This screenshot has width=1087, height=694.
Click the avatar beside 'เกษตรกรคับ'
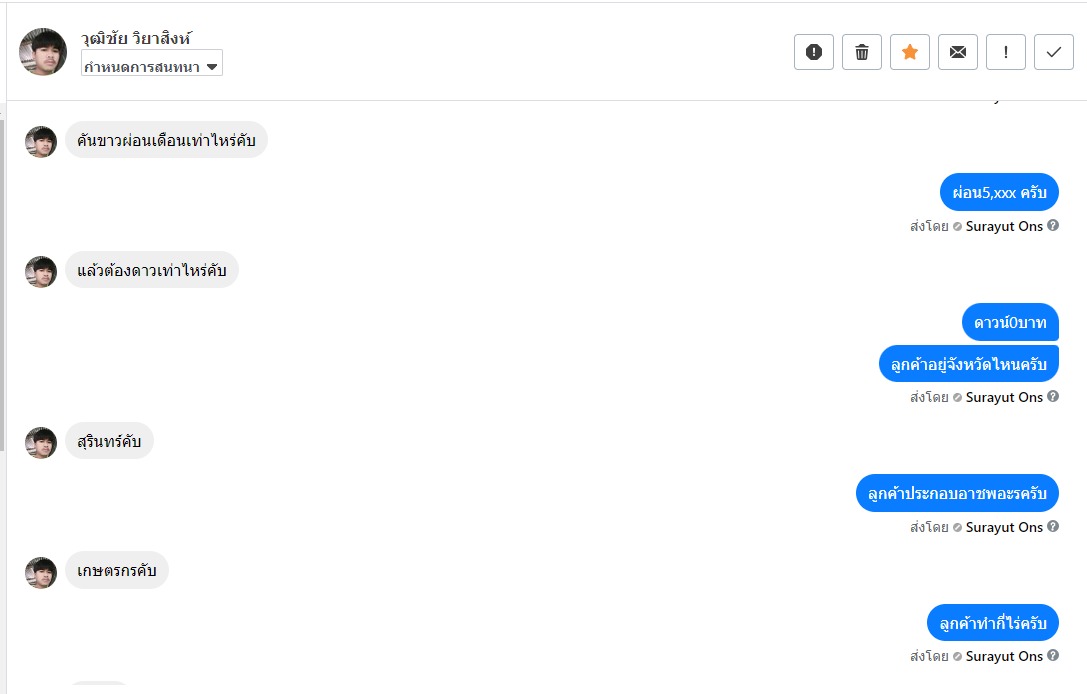[x=41, y=573]
